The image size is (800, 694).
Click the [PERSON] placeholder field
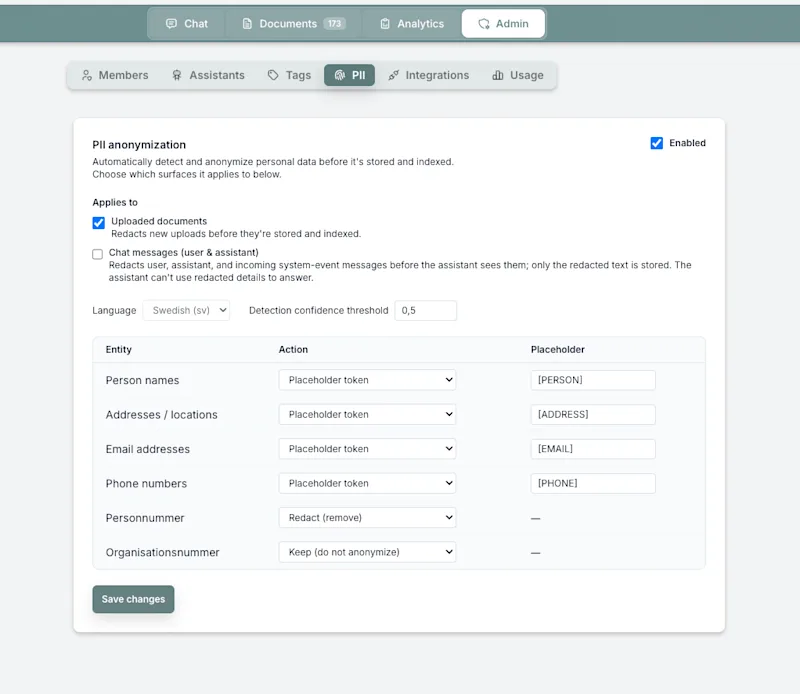593,380
